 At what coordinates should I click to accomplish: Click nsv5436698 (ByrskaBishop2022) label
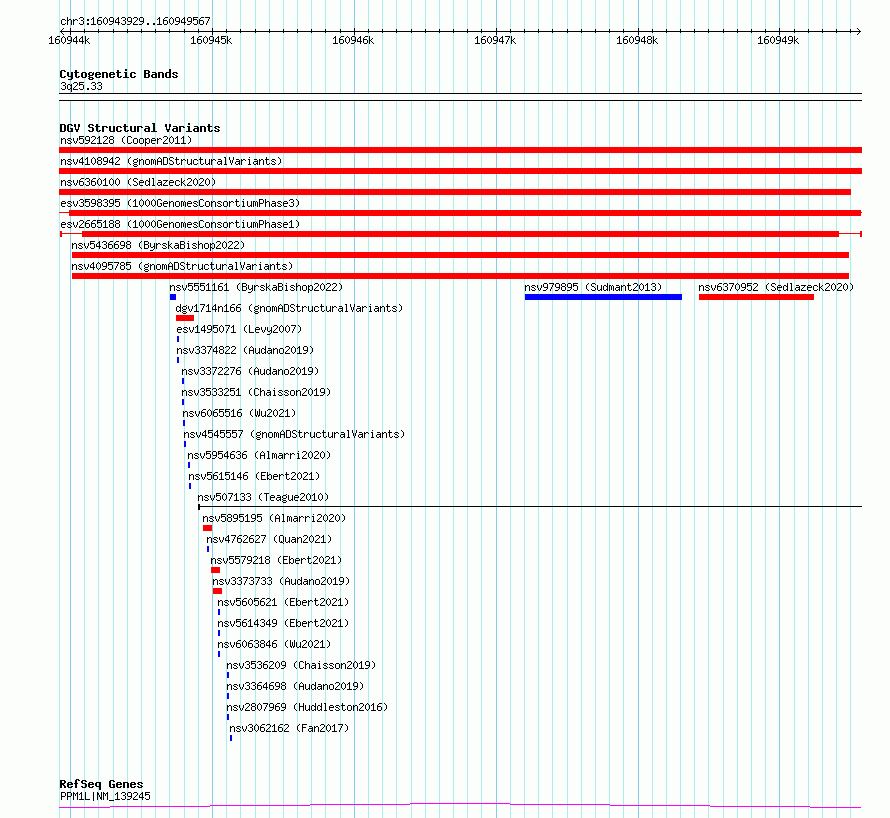pos(158,245)
